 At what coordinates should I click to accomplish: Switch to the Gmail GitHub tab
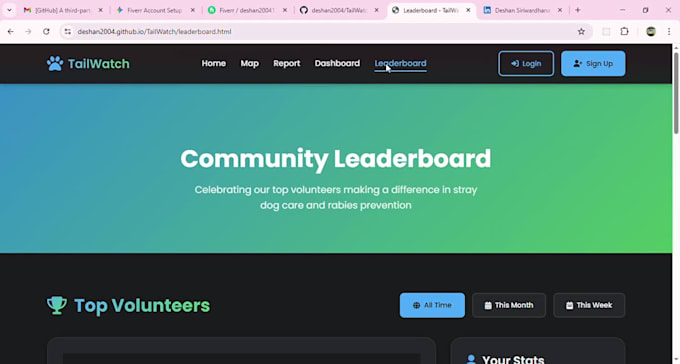[63, 10]
